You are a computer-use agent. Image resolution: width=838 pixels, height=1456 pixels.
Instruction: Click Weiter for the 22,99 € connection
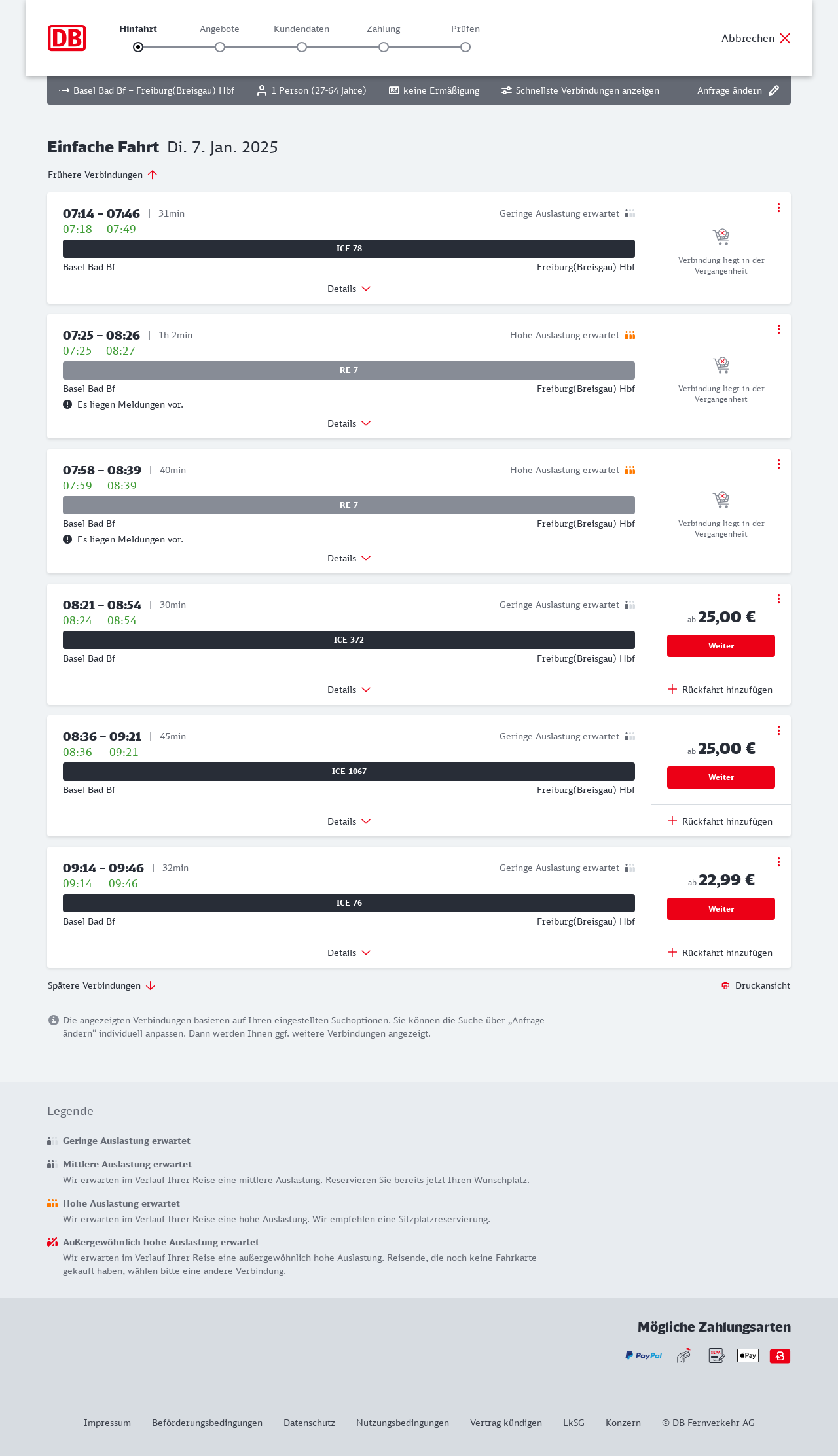point(721,909)
